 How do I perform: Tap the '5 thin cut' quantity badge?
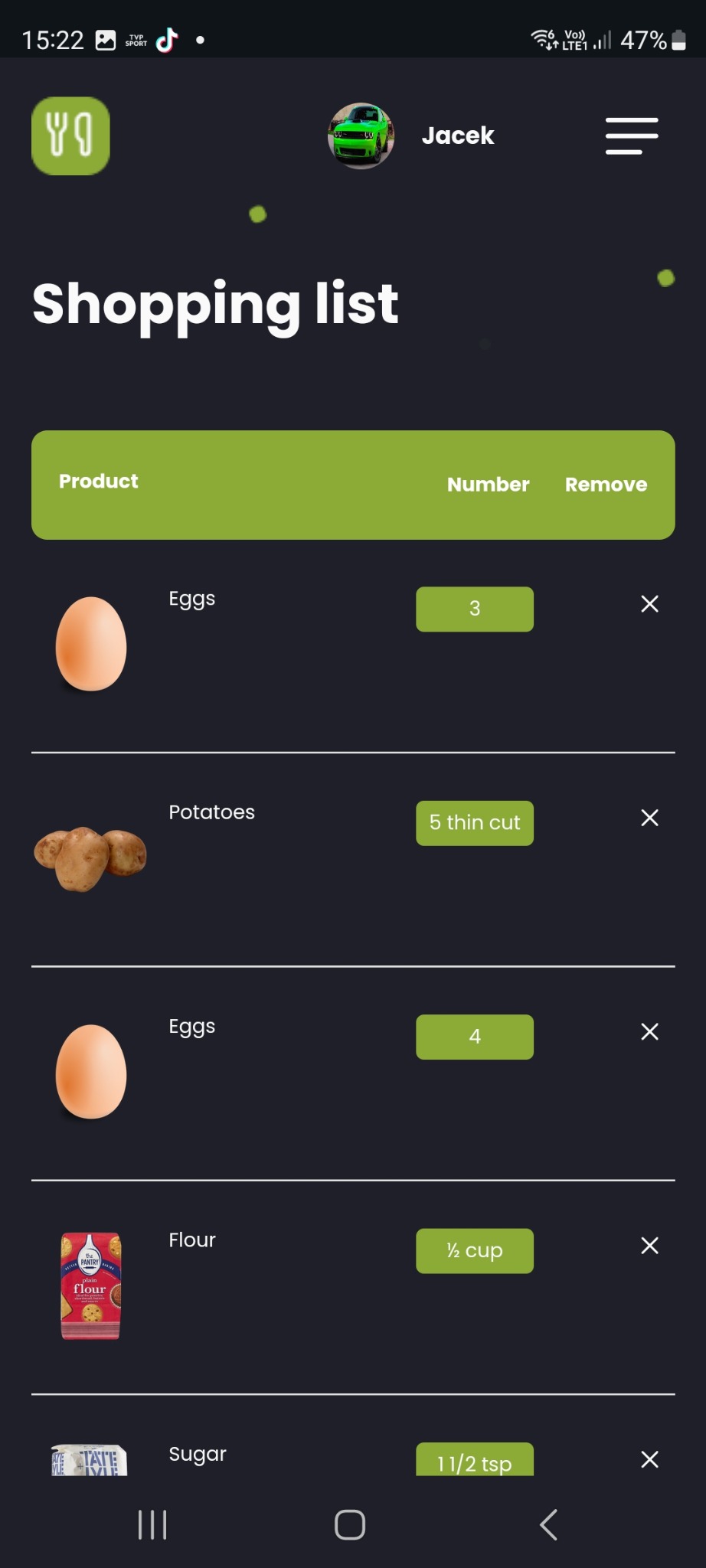474,823
